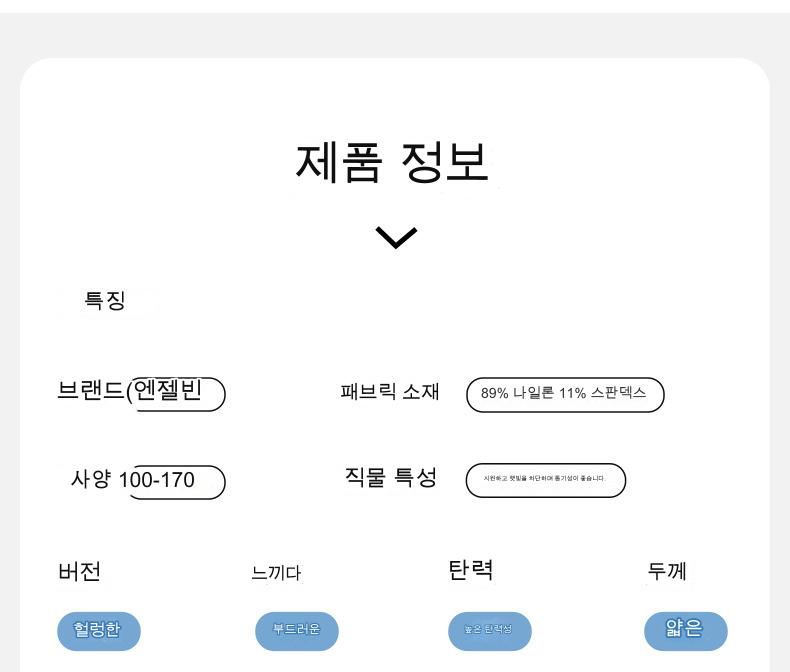
Task: Click the 제품 정보 heading
Action: click(393, 162)
